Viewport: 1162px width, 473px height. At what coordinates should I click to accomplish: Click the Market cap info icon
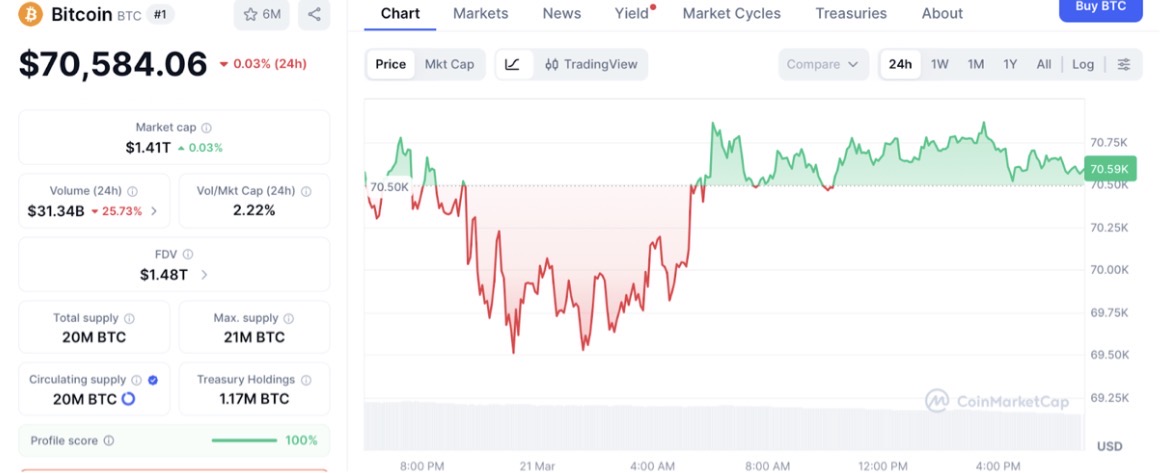click(207, 128)
